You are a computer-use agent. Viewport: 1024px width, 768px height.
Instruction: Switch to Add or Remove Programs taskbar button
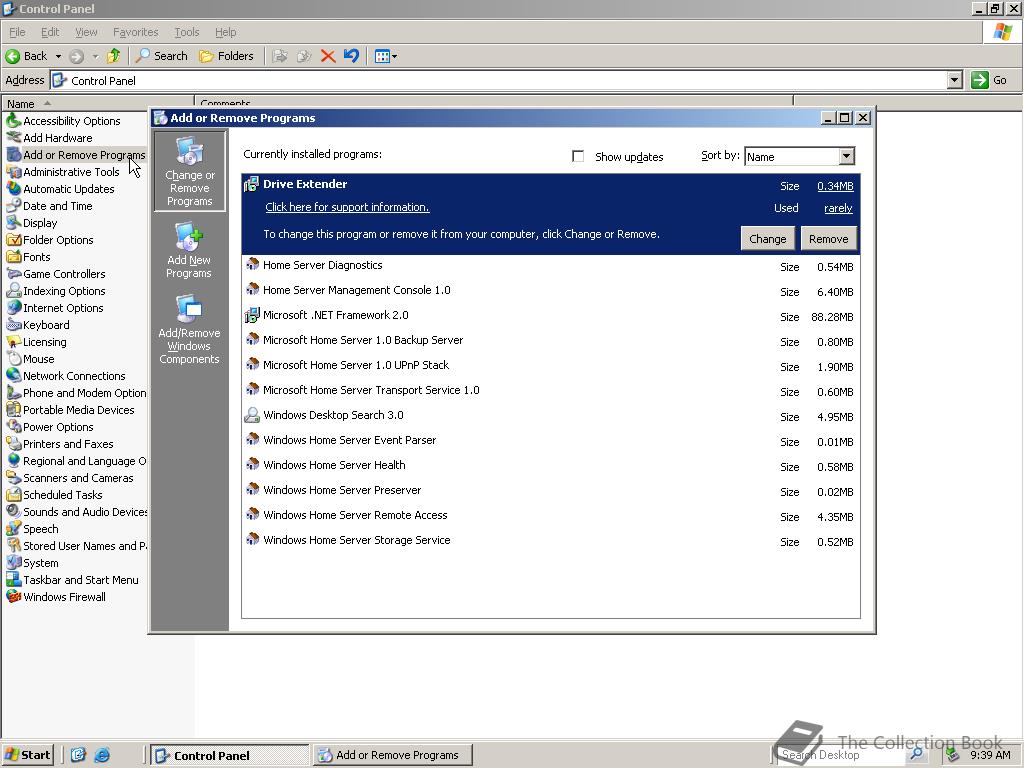coord(392,755)
